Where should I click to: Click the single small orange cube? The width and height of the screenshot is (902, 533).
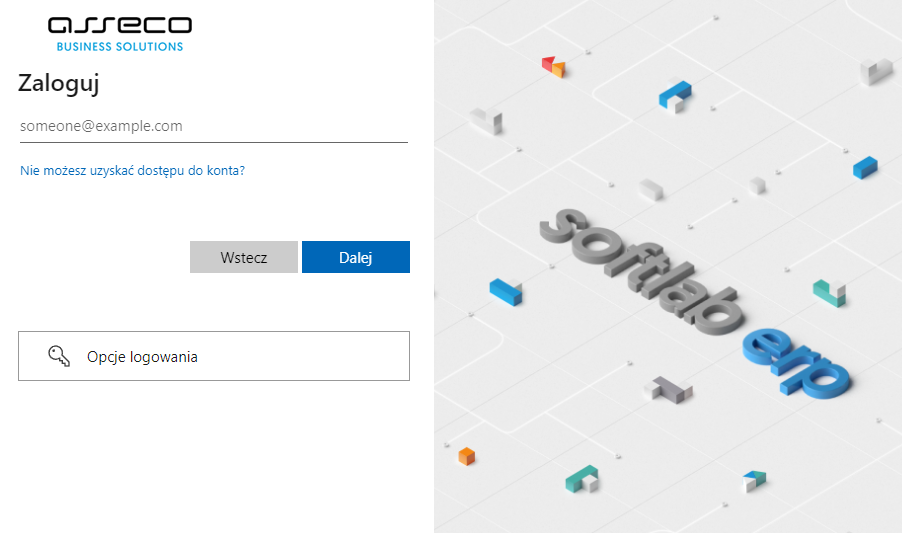coord(466,456)
